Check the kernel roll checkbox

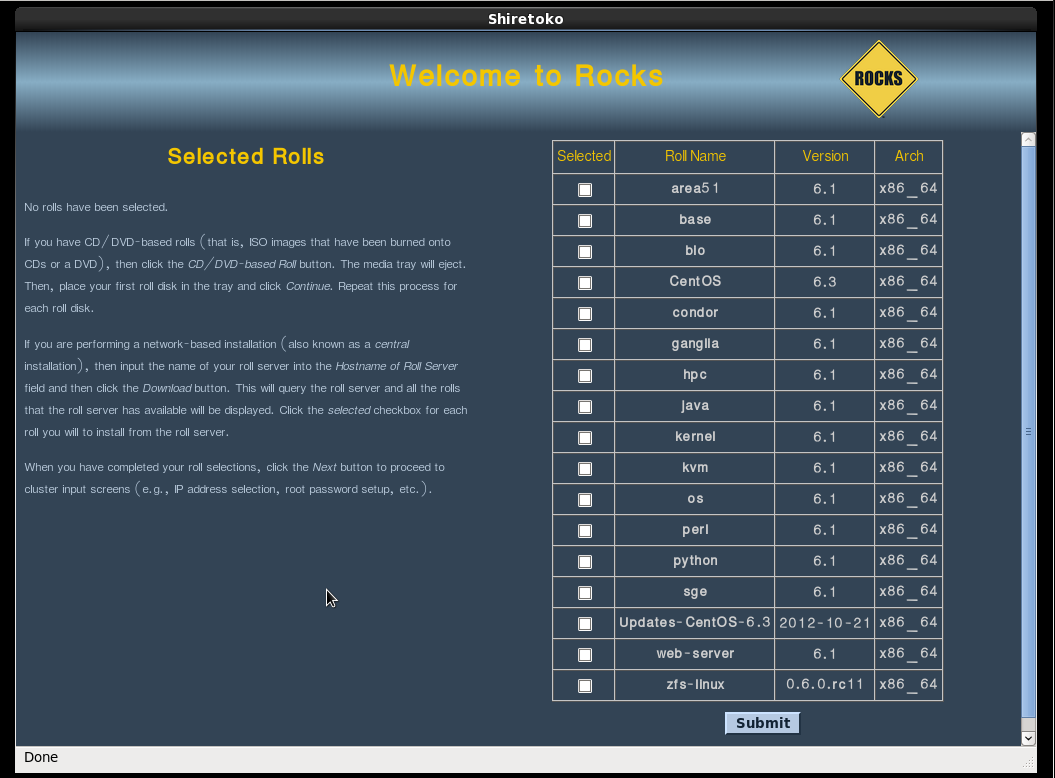click(x=585, y=437)
